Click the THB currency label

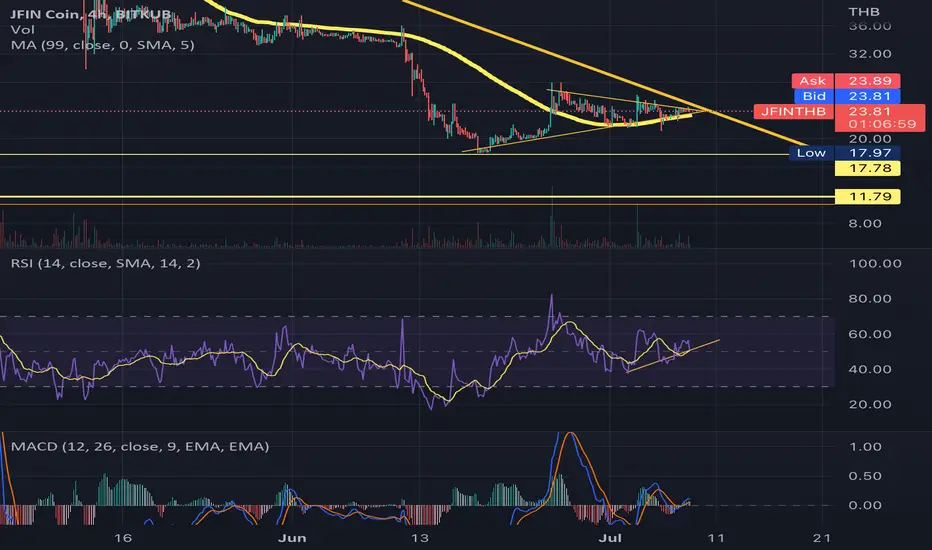(864, 12)
